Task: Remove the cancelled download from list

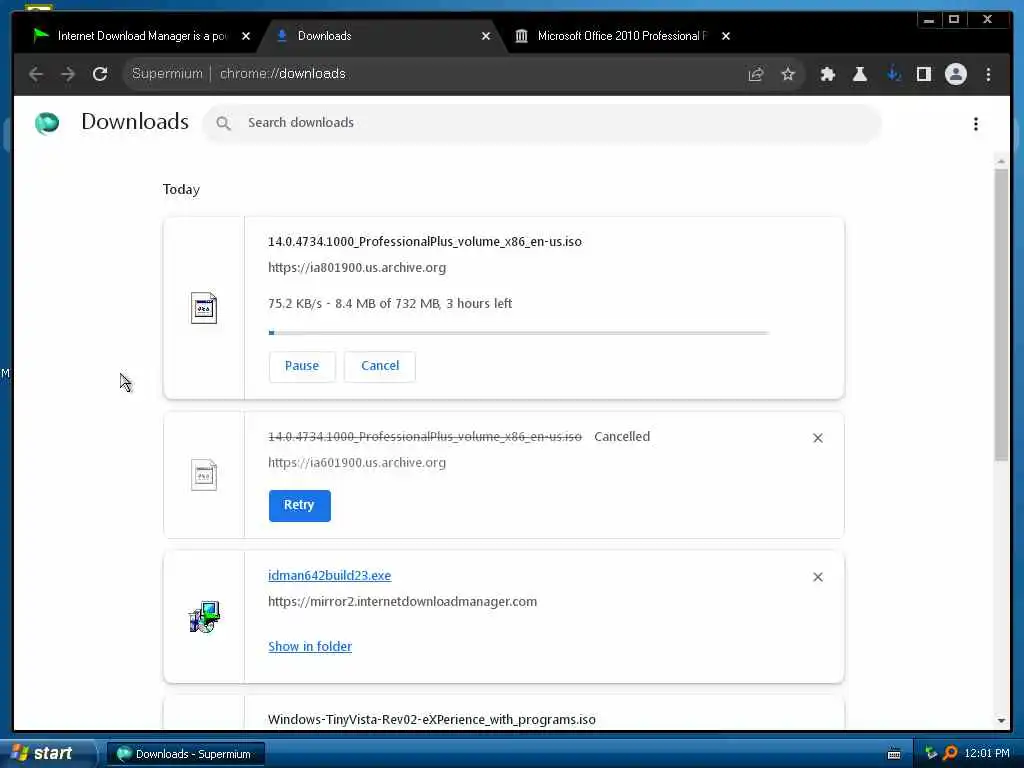Action: click(818, 438)
